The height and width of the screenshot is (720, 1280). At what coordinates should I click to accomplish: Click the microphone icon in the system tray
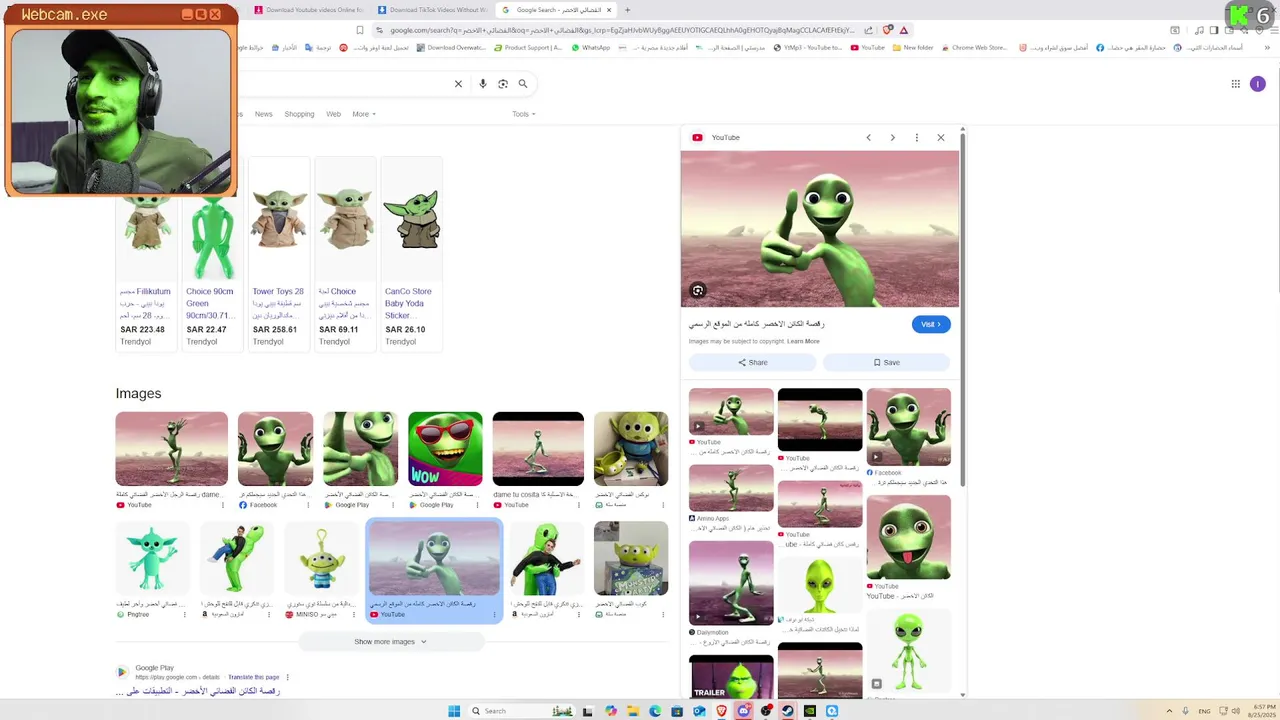pos(1185,711)
